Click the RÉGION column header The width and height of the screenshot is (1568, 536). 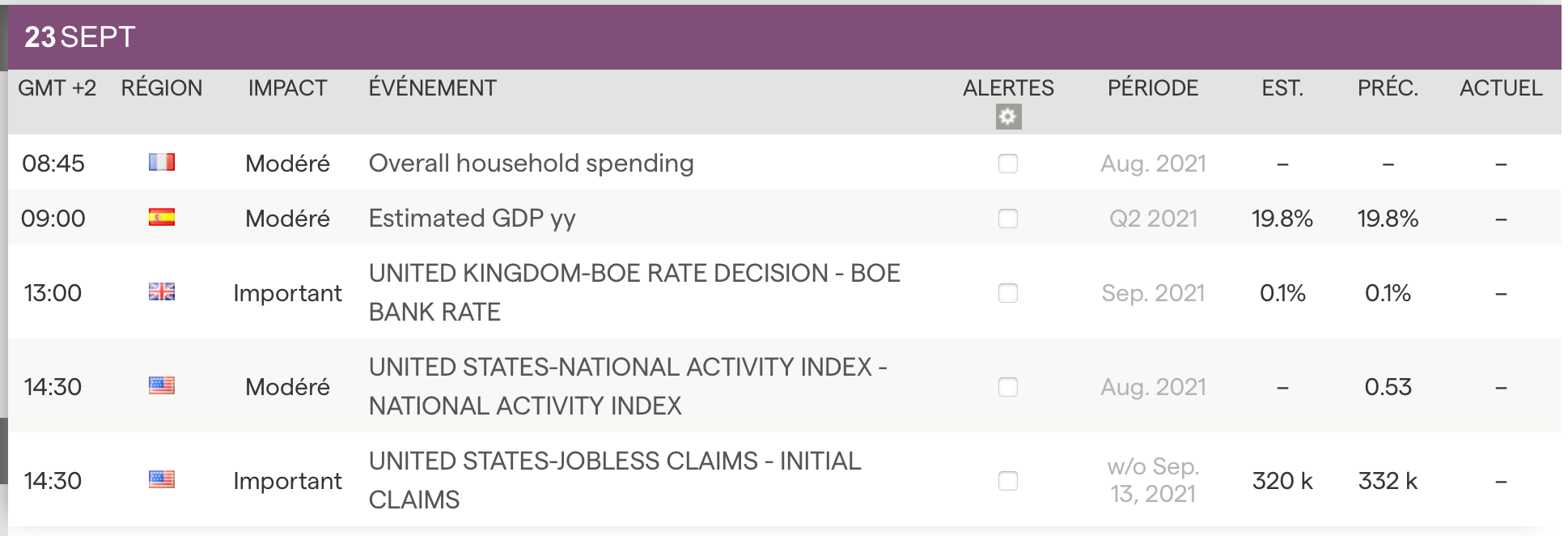tap(162, 88)
